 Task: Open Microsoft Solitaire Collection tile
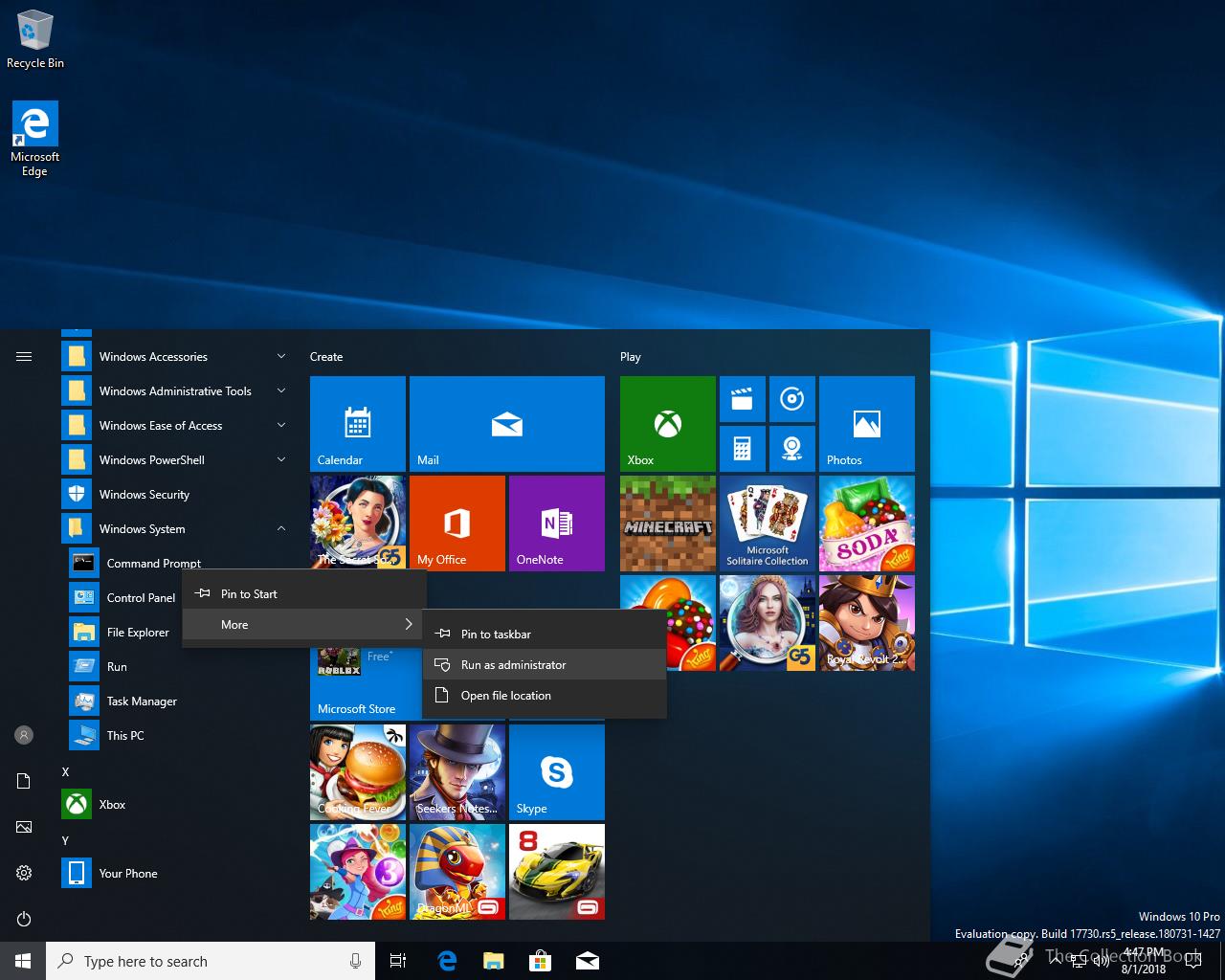pos(768,523)
